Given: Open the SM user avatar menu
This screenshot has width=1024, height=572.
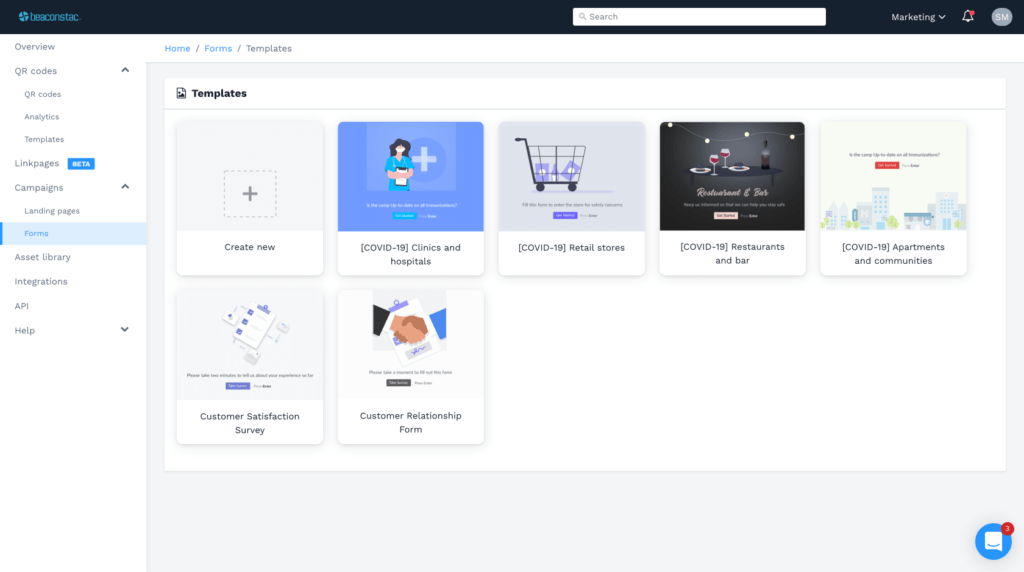Looking at the screenshot, I should (x=1001, y=17).
